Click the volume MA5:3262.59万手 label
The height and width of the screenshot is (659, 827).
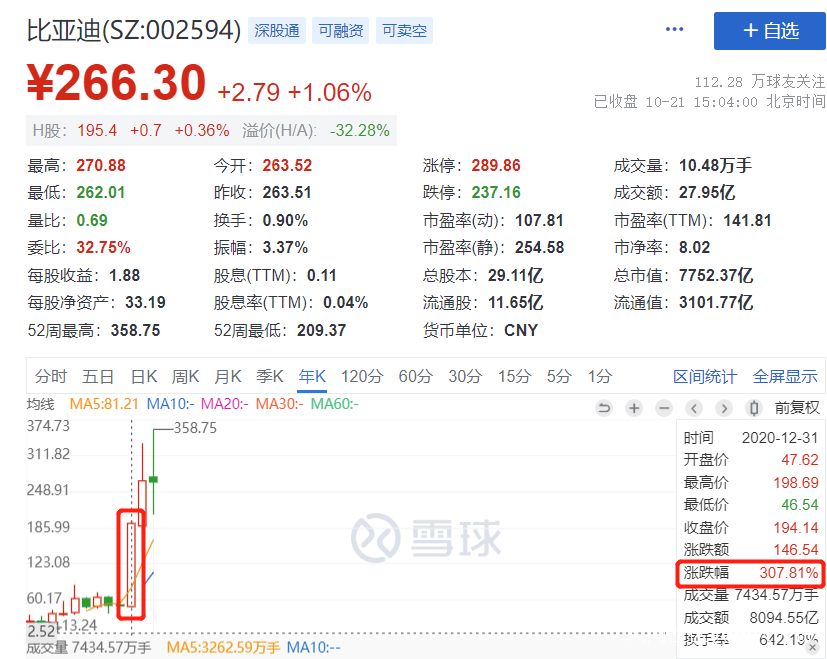pyautogui.click(x=223, y=647)
